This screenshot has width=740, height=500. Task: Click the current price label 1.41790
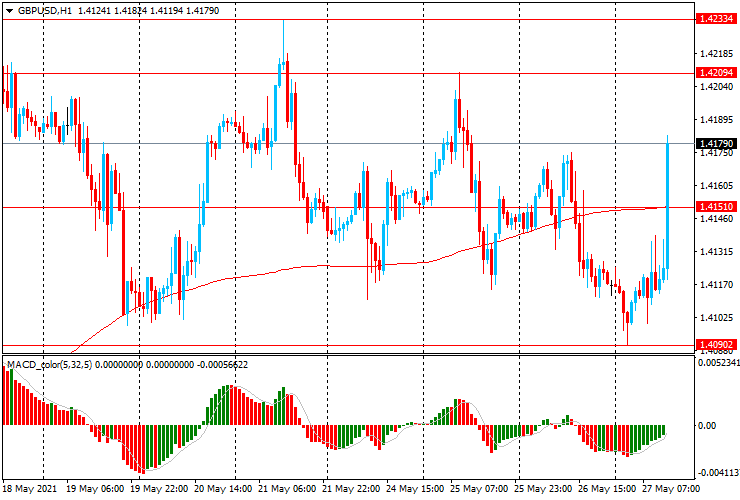716,144
